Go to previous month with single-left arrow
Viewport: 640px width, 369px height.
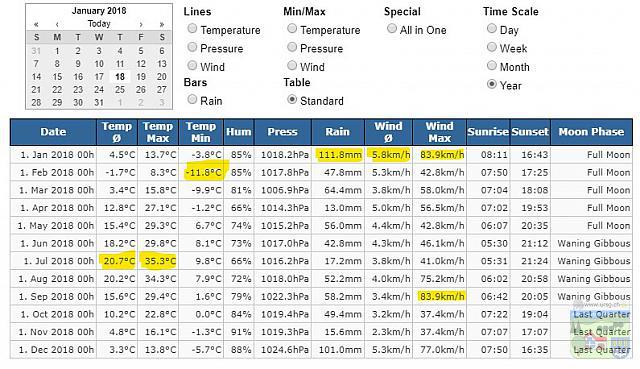coord(57,24)
